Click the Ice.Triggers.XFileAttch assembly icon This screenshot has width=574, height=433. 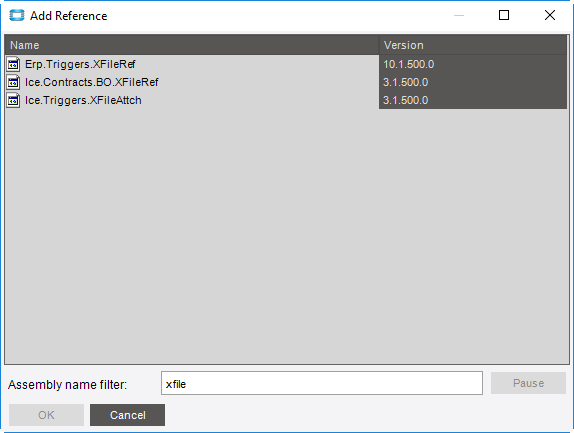(13, 100)
